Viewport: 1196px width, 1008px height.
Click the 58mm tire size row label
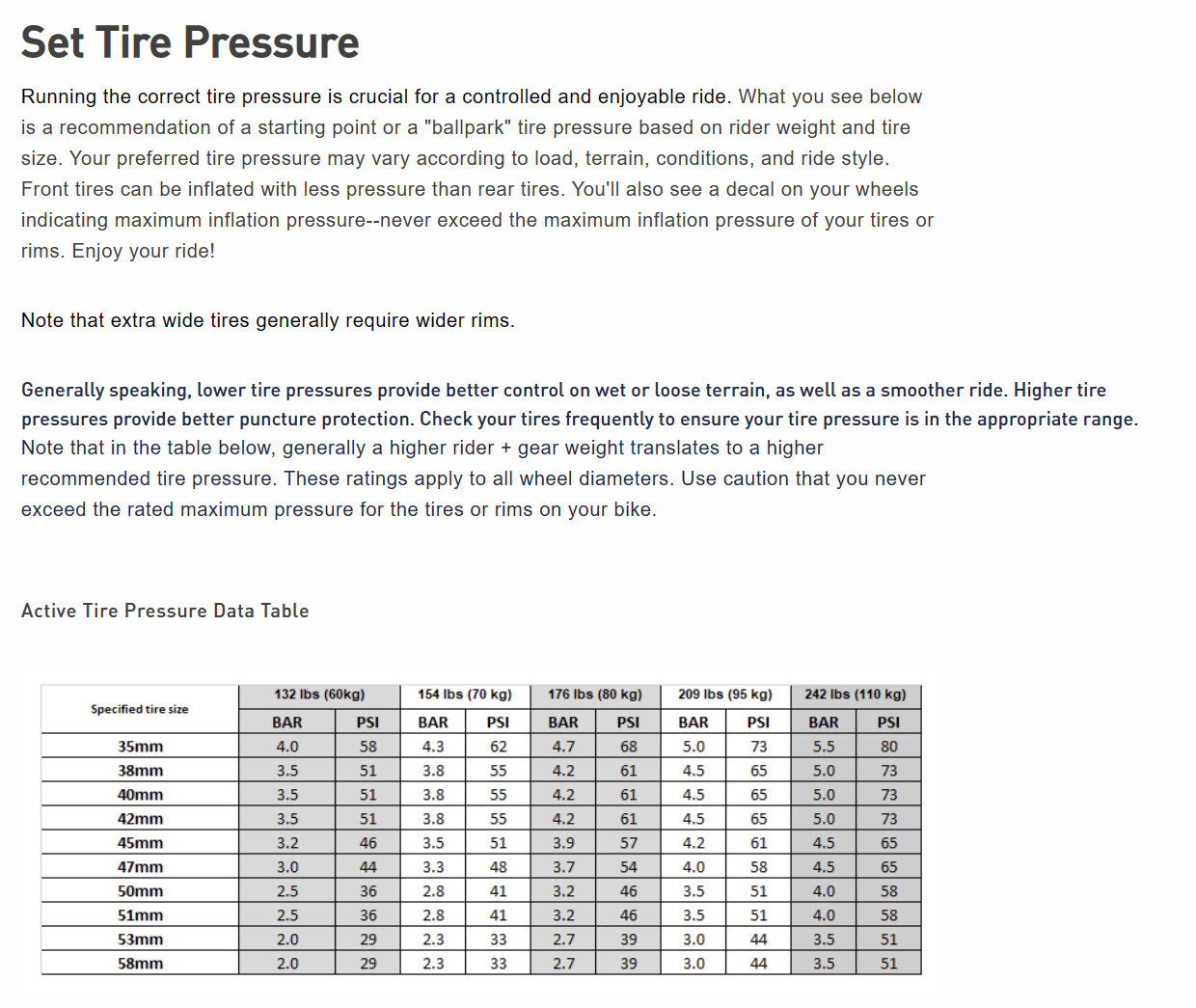(140, 964)
